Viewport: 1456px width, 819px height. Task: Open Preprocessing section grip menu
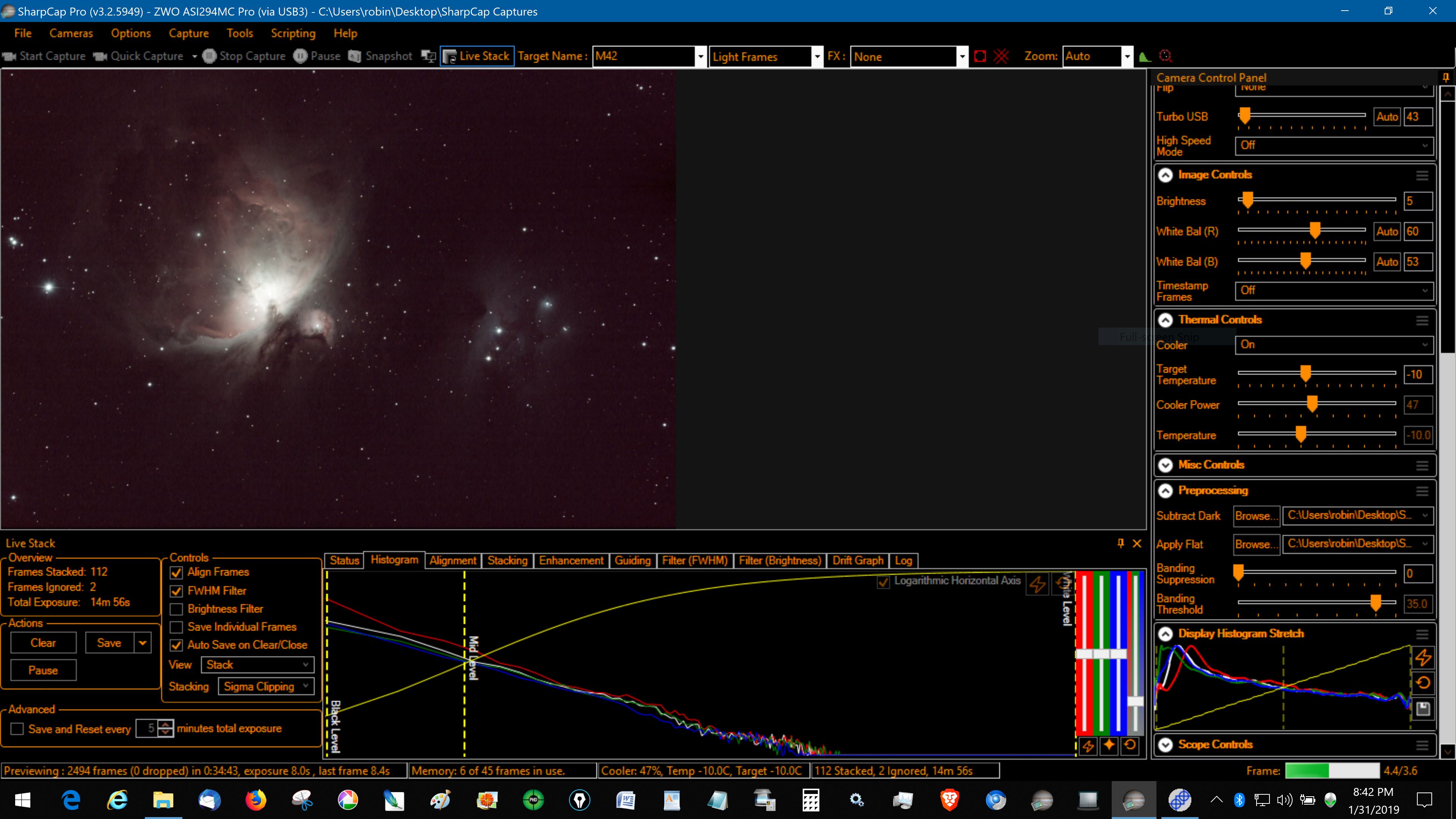click(x=1422, y=491)
